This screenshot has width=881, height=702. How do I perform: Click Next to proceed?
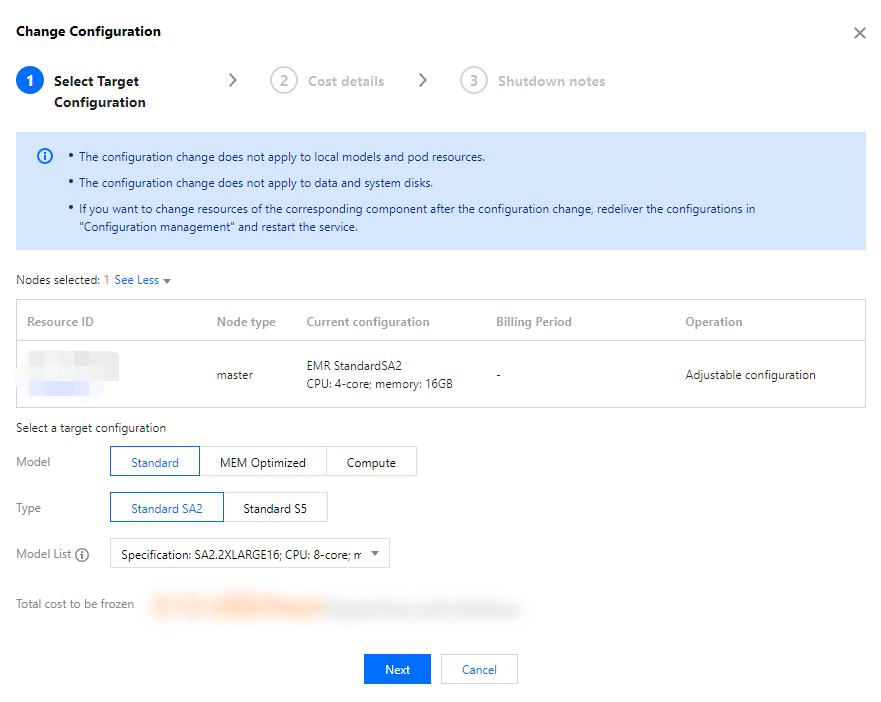[x=397, y=669]
